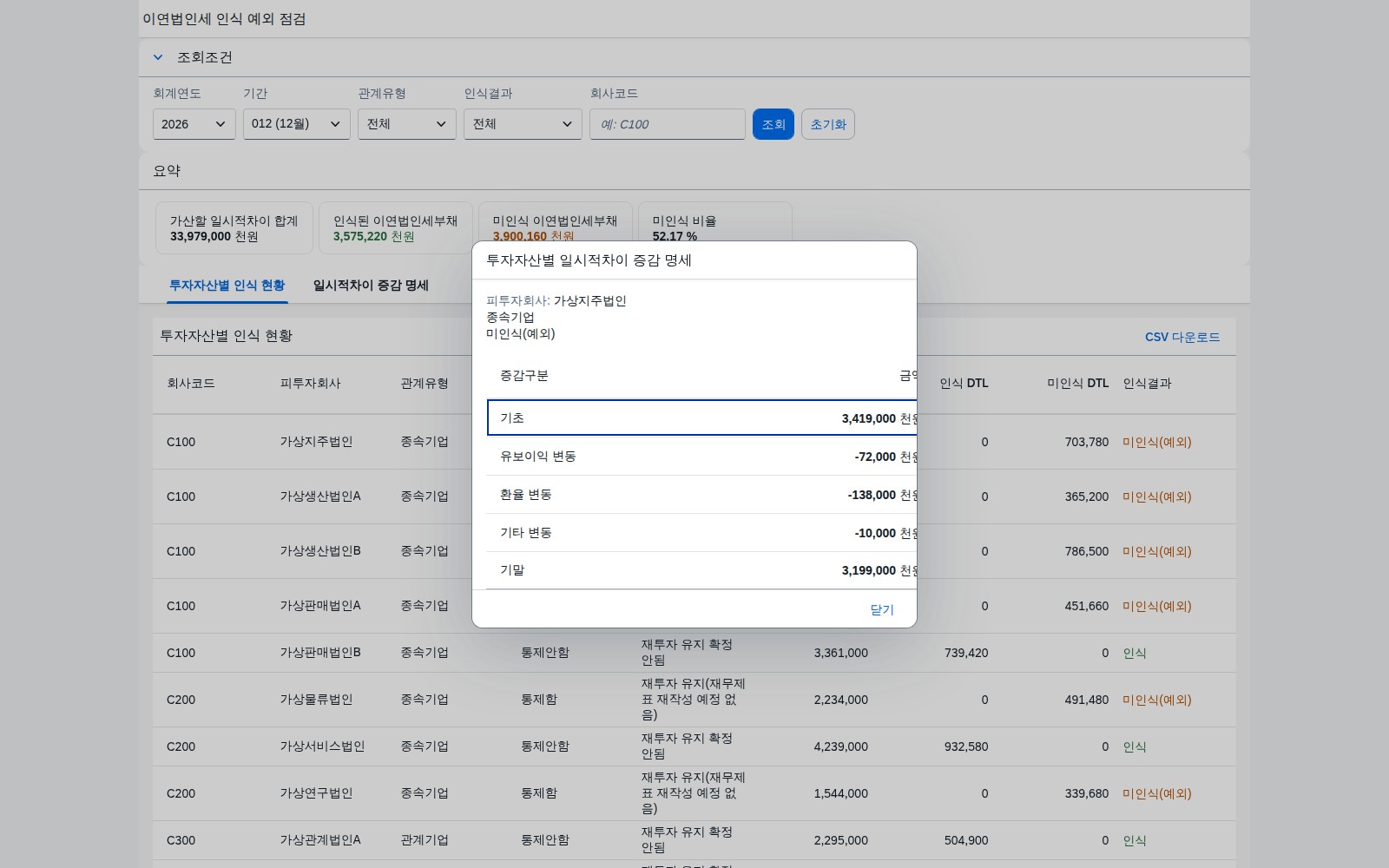This screenshot has height=868, width=1389.
Task: Select the 가상연구법인 table cell
Action: click(316, 793)
